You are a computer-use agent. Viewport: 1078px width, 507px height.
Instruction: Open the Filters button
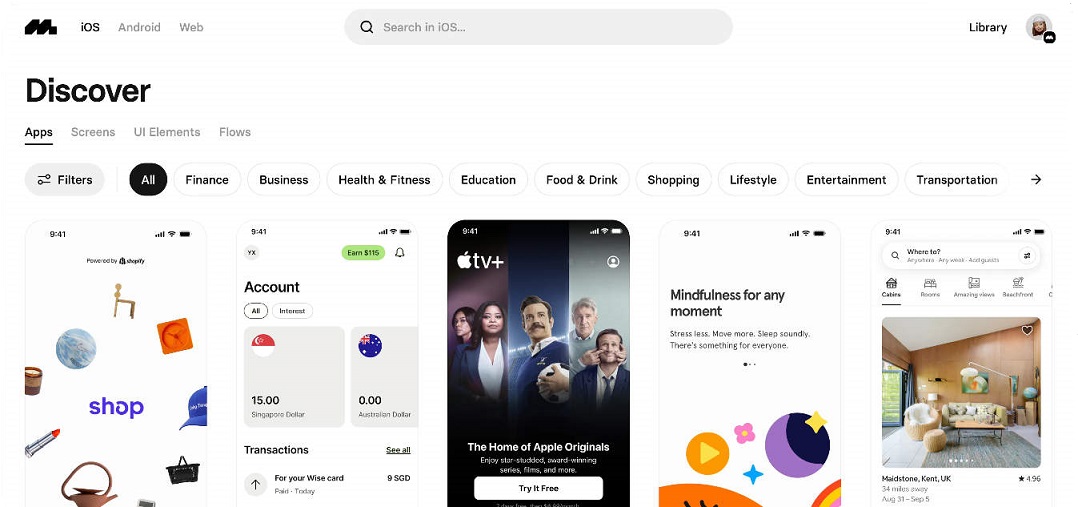point(65,180)
